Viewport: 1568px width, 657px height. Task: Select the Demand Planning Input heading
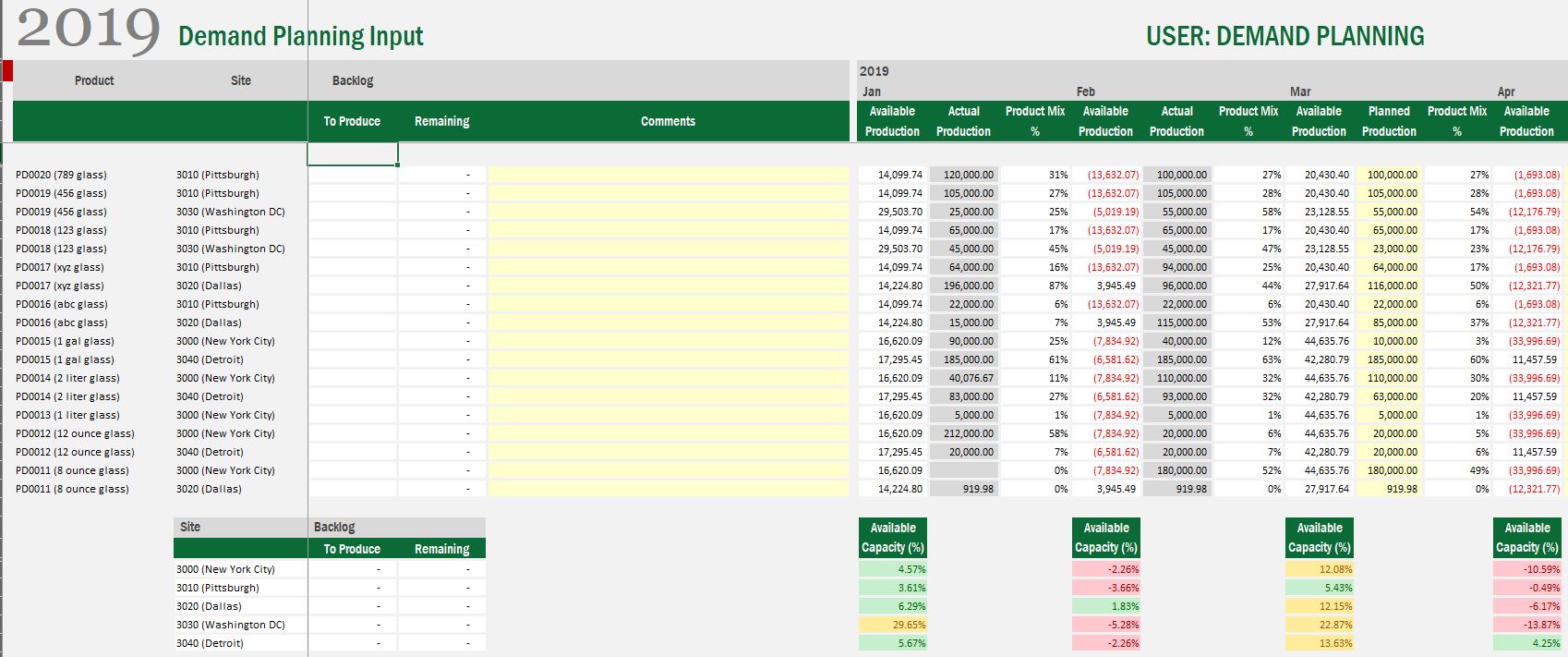coord(300,36)
